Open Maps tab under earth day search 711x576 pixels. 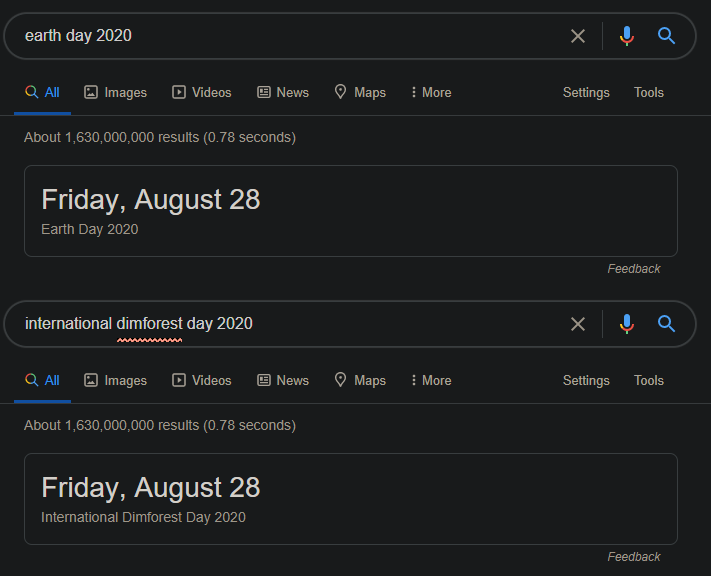(x=360, y=93)
